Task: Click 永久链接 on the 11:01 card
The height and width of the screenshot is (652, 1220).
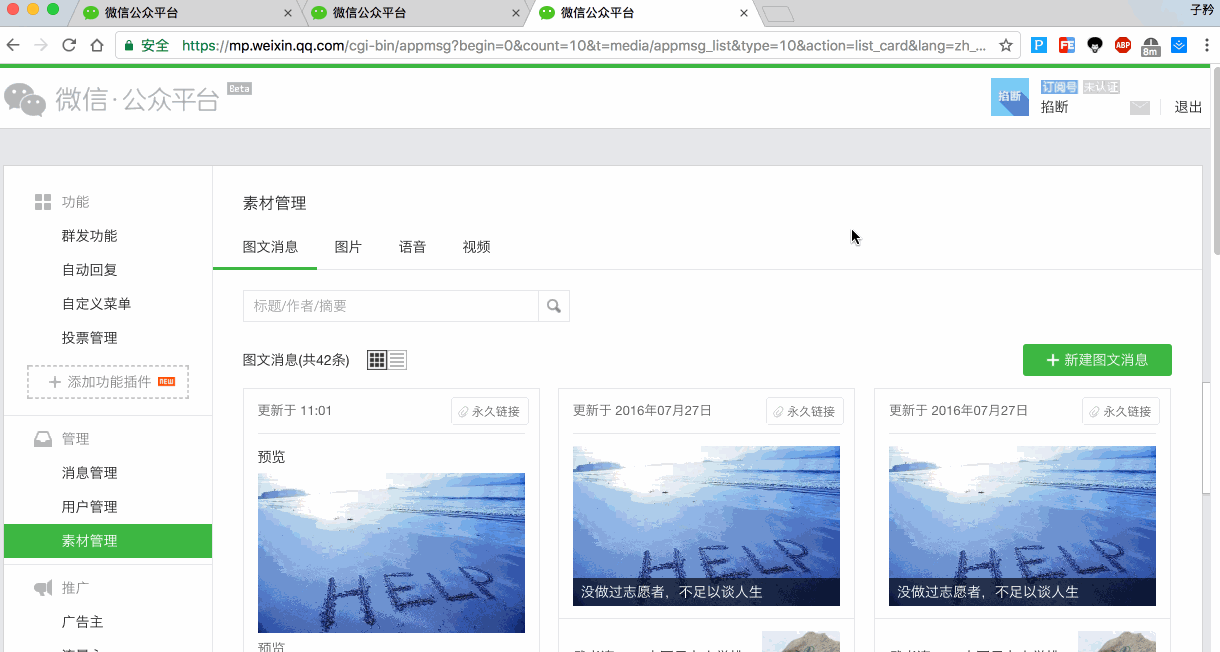Action: [490, 411]
